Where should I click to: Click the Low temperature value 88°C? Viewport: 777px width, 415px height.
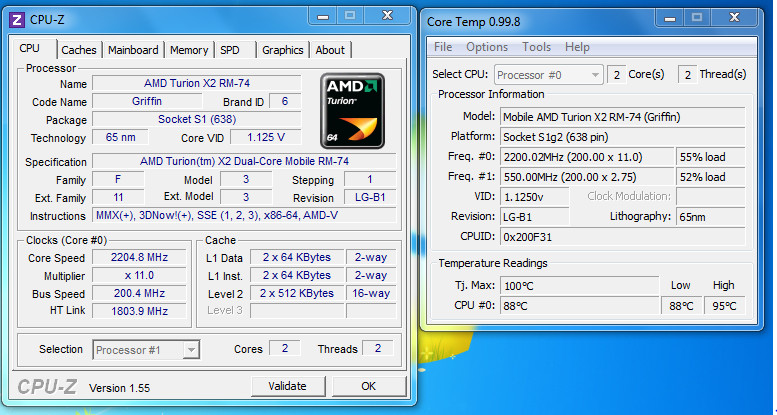681,306
